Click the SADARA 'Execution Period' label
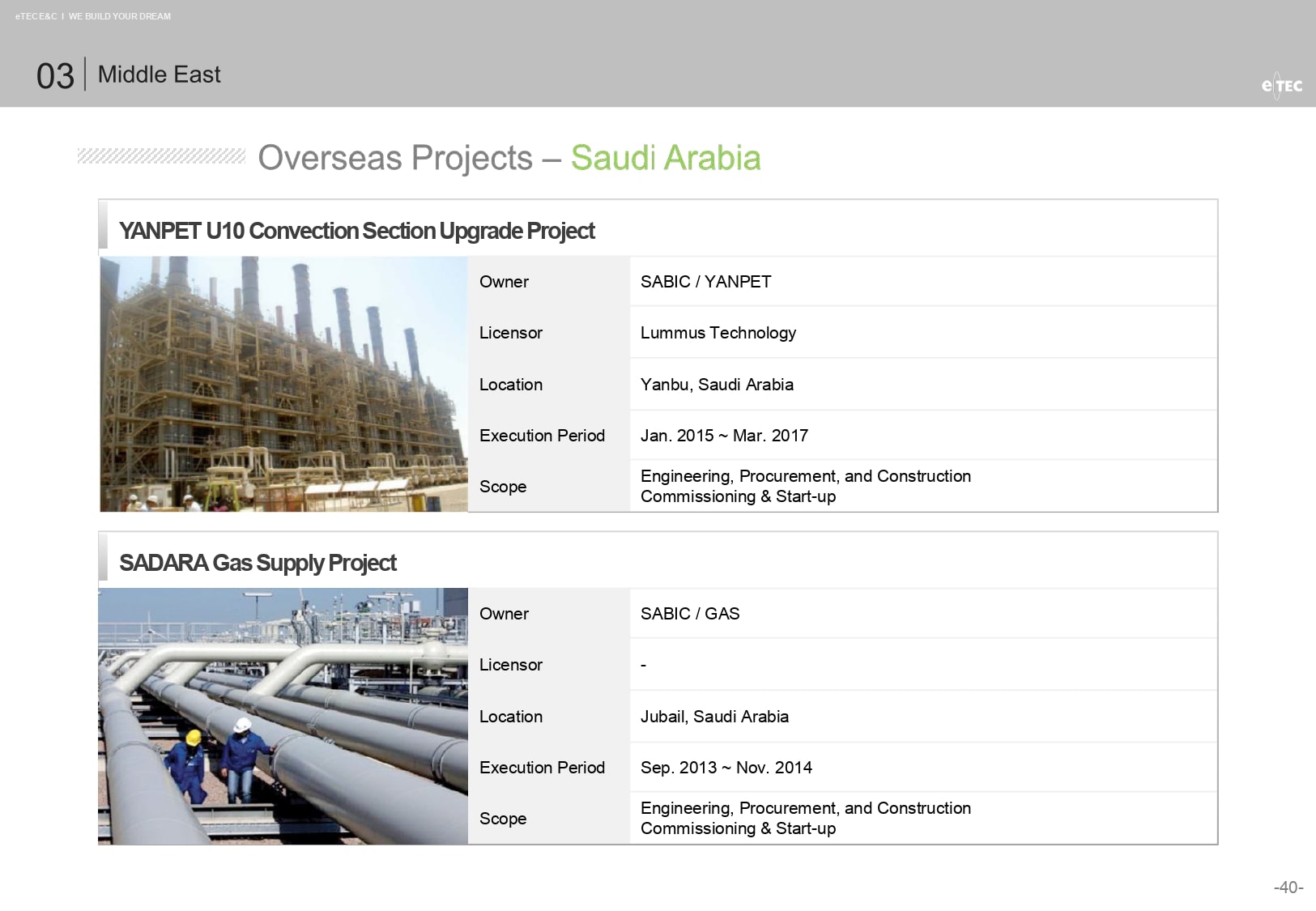1316x911 pixels. click(542, 768)
